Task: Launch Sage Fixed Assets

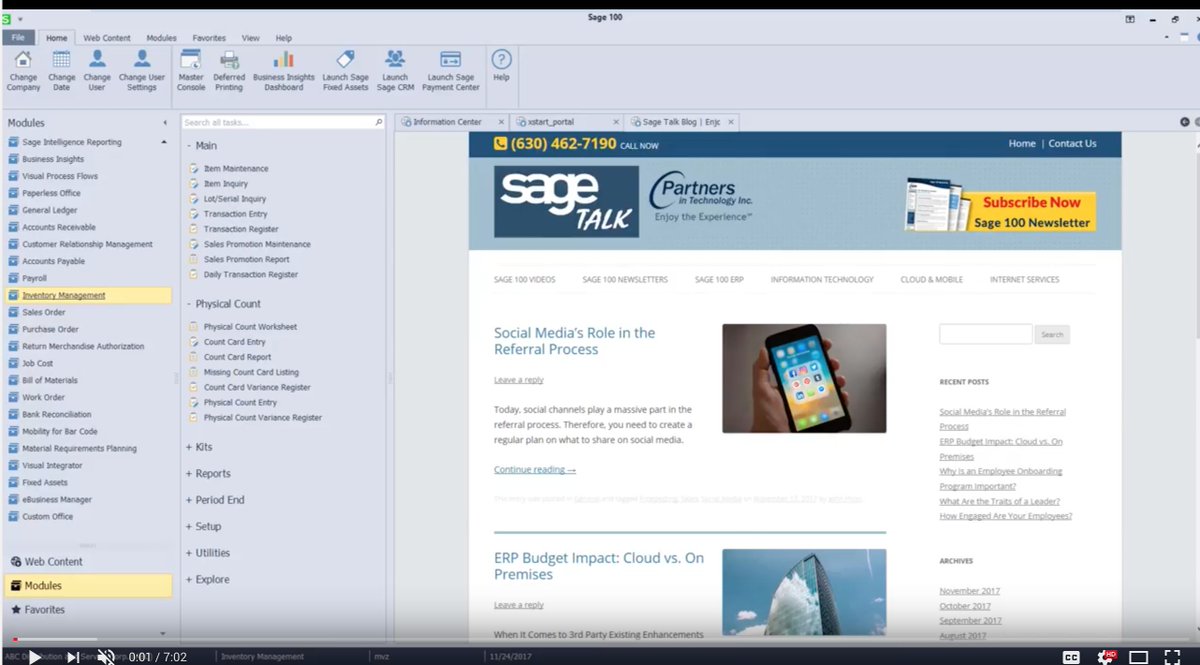Action: click(345, 70)
